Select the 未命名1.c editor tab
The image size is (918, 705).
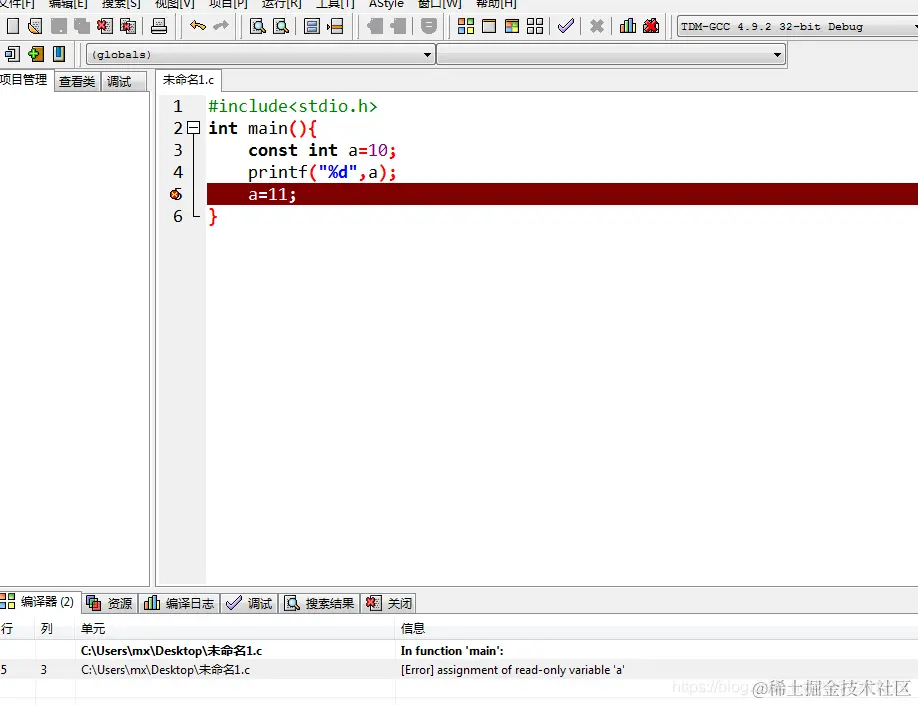coord(188,80)
